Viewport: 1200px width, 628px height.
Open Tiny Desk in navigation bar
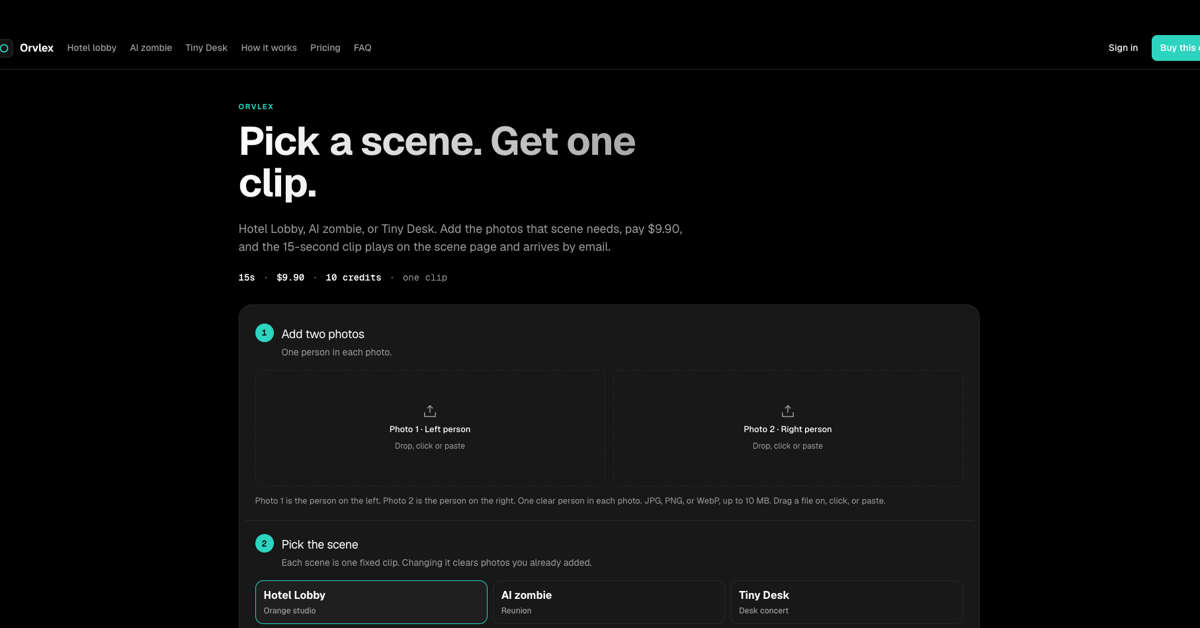(x=206, y=48)
